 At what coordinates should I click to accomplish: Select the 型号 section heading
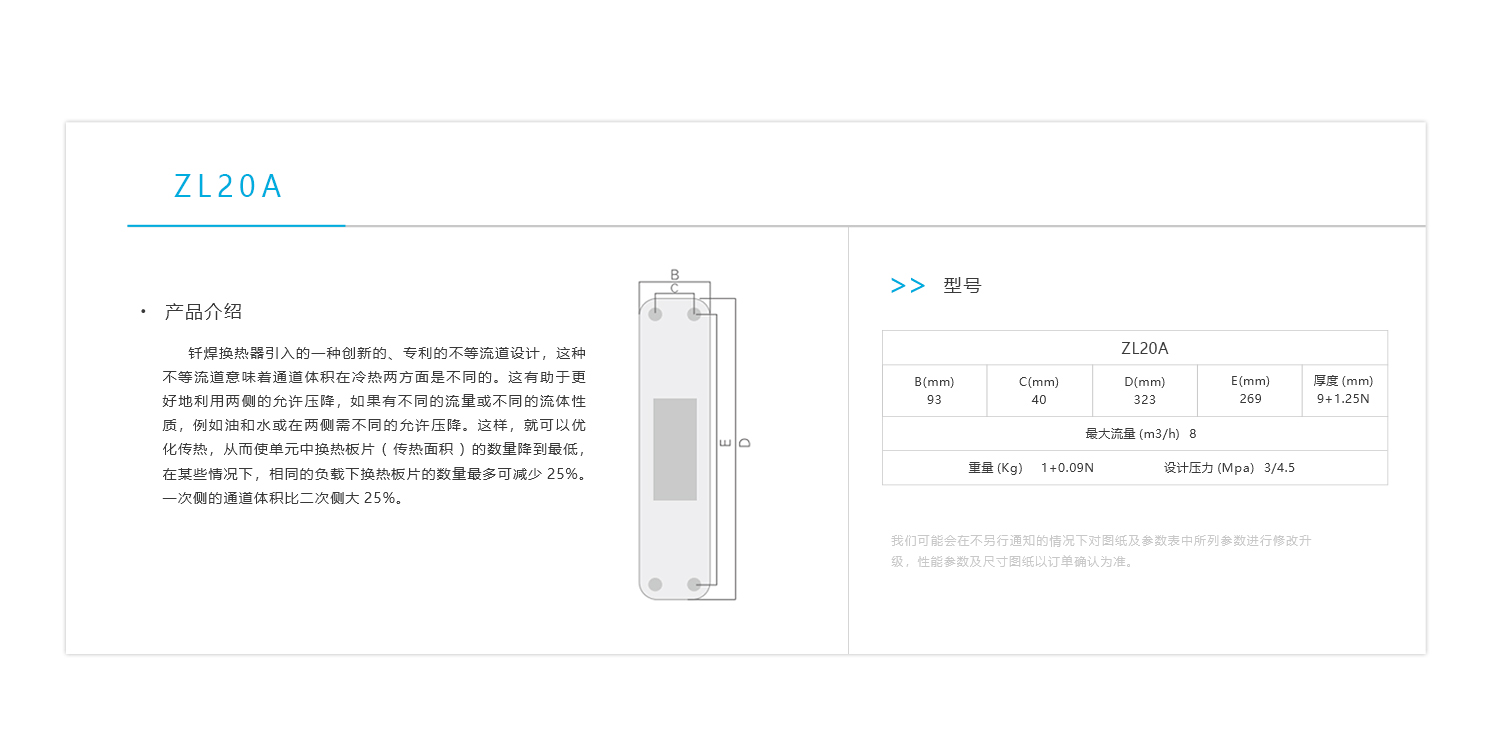[x=962, y=286]
